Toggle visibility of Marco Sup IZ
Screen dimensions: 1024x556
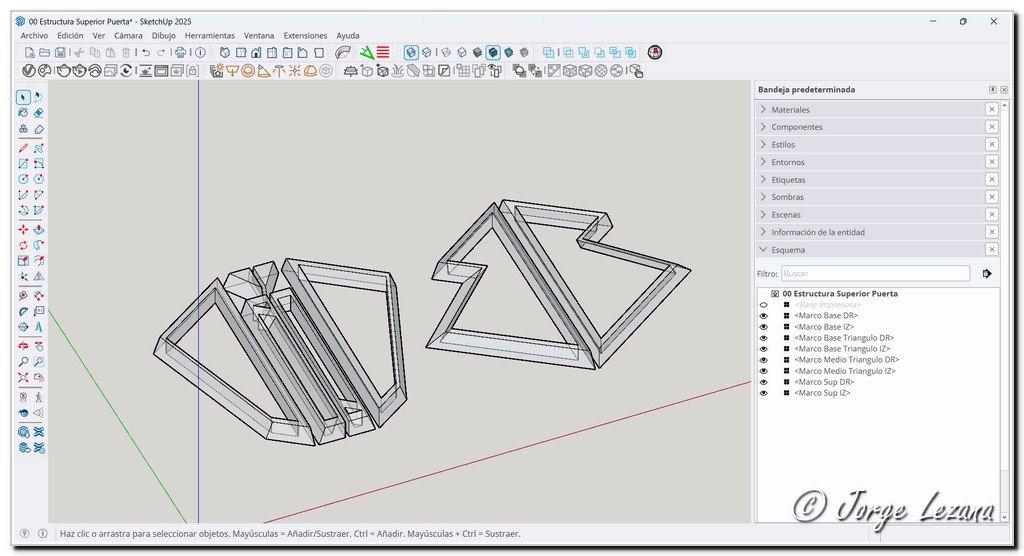(x=763, y=393)
